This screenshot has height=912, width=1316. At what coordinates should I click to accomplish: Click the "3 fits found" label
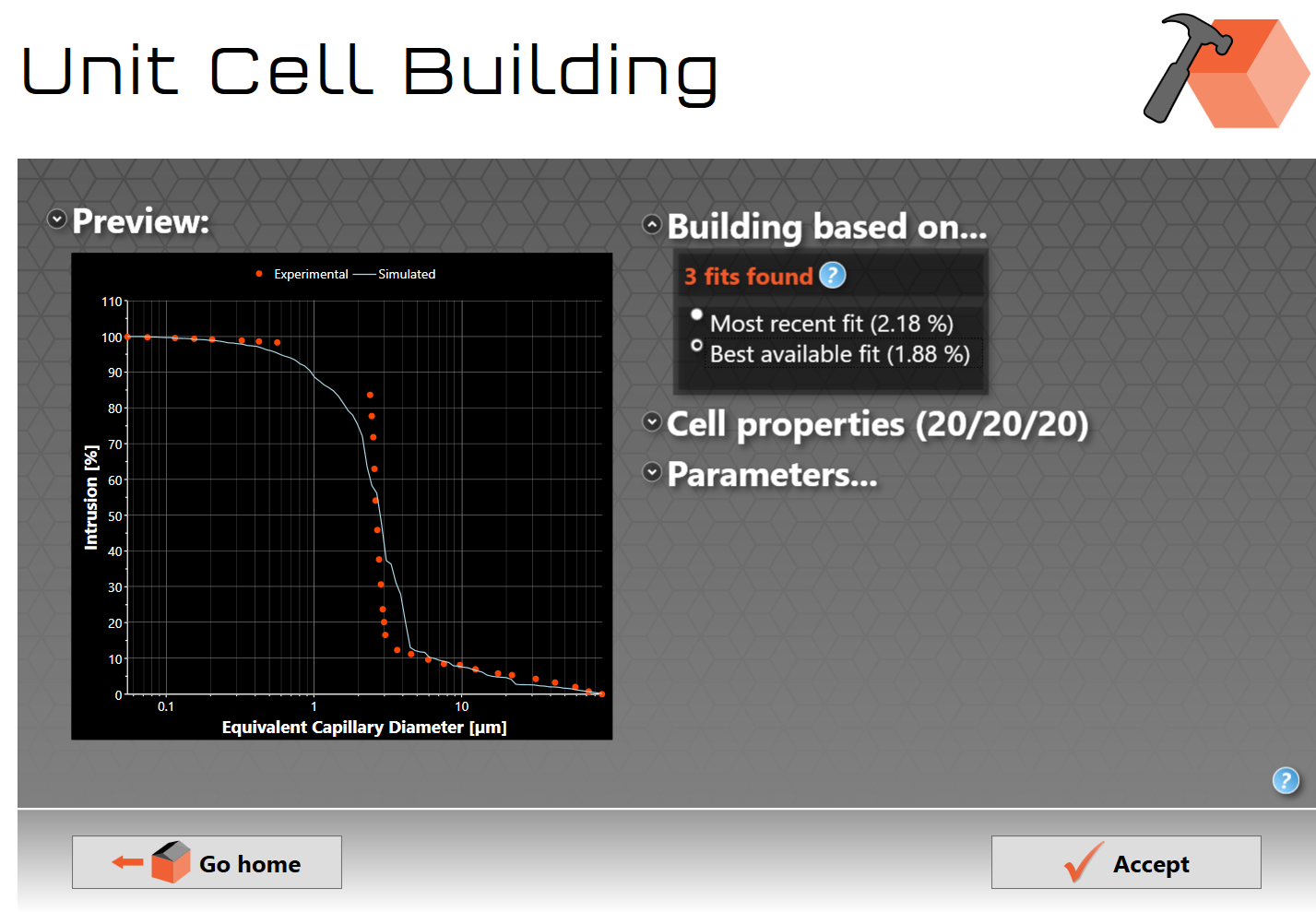748,277
